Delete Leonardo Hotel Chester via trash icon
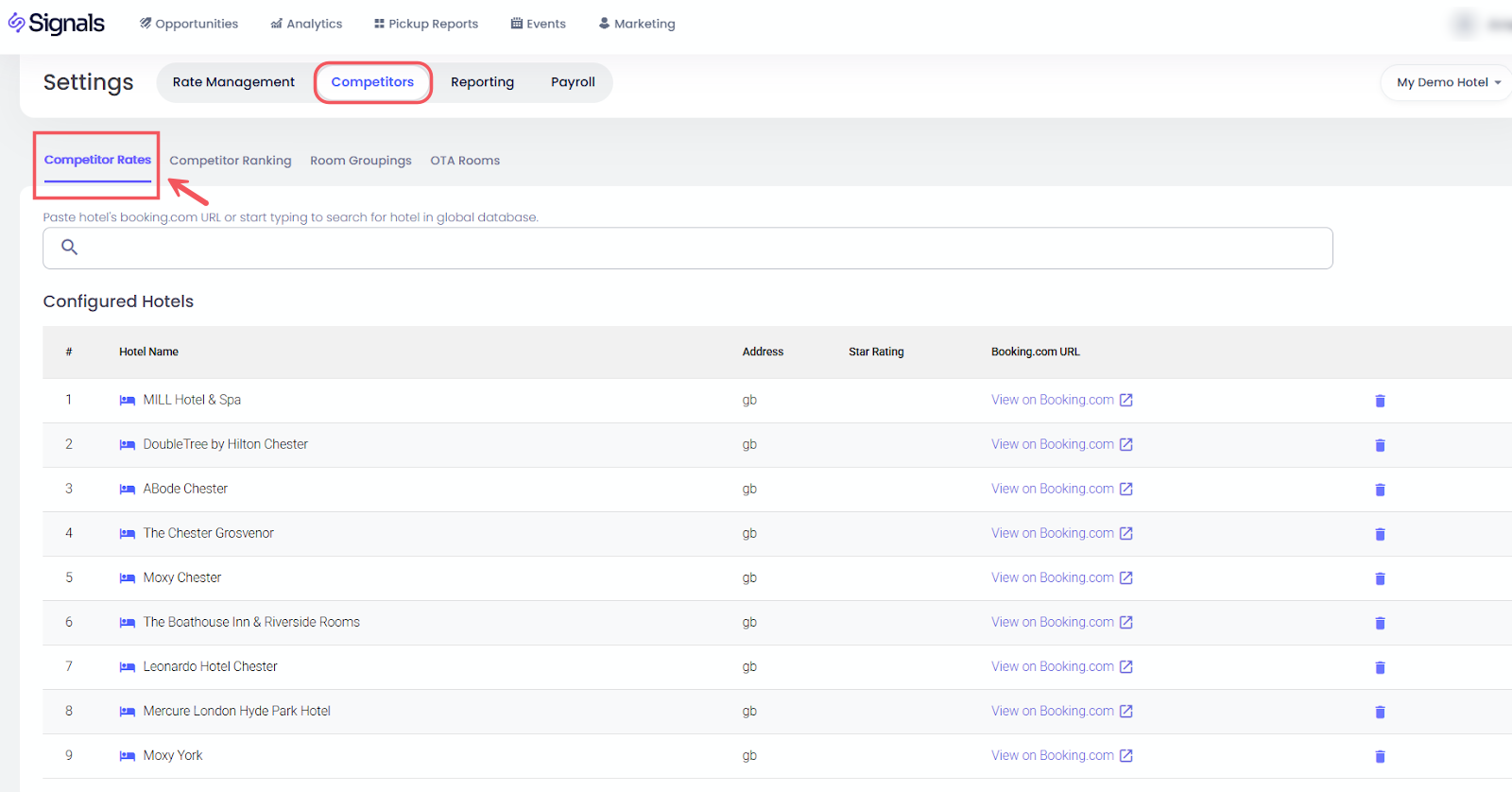1512x792 pixels. [1380, 667]
